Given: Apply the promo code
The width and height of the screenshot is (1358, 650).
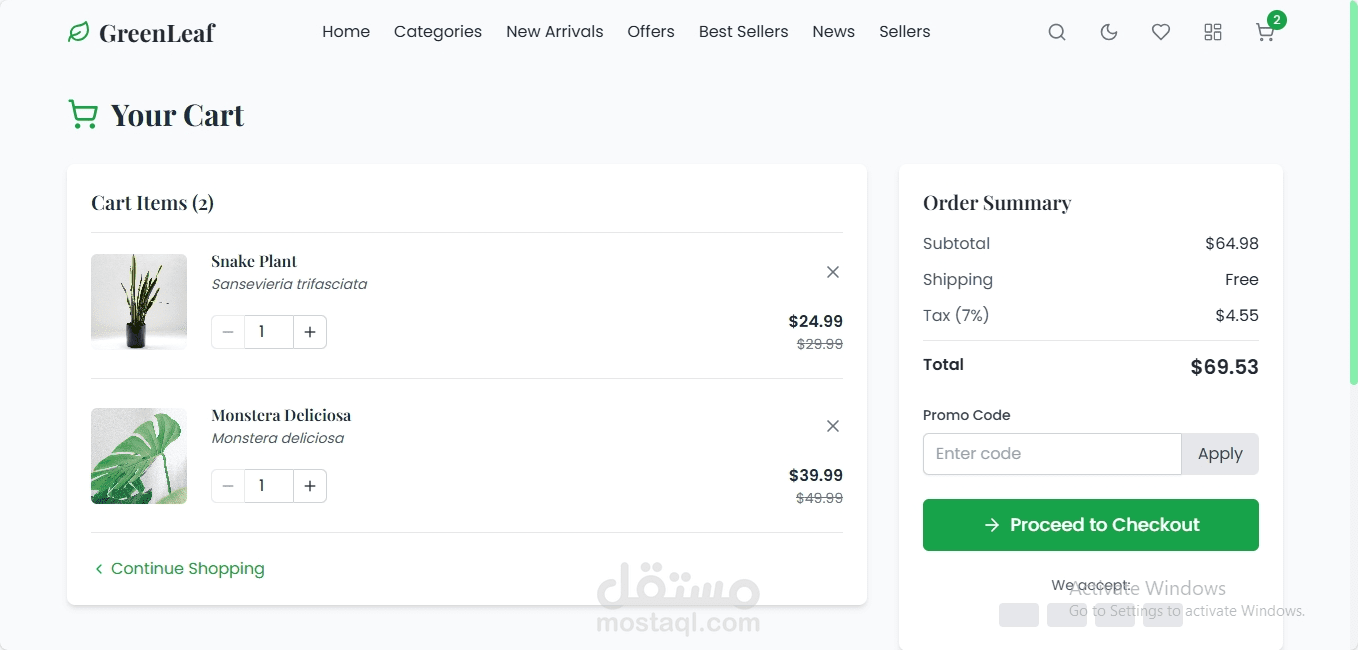Looking at the screenshot, I should click(x=1220, y=454).
